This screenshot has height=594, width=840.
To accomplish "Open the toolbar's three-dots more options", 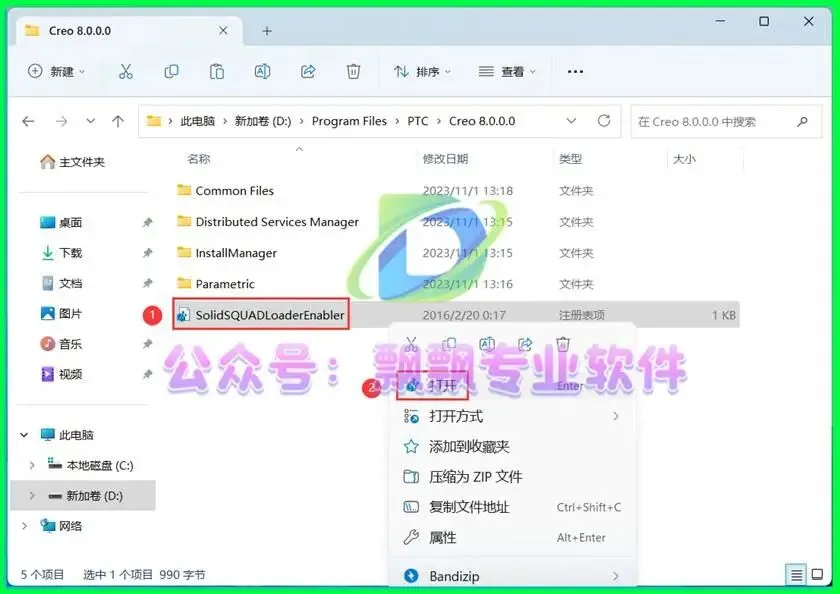I will (x=575, y=71).
